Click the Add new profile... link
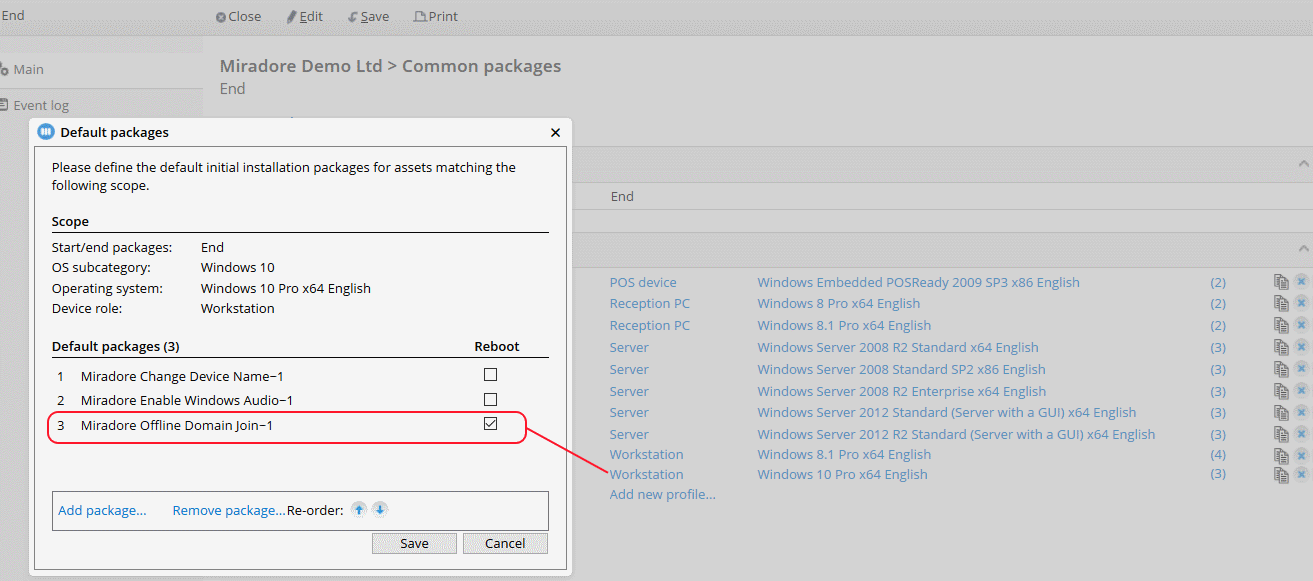The height and width of the screenshot is (581, 1313). [x=663, y=494]
